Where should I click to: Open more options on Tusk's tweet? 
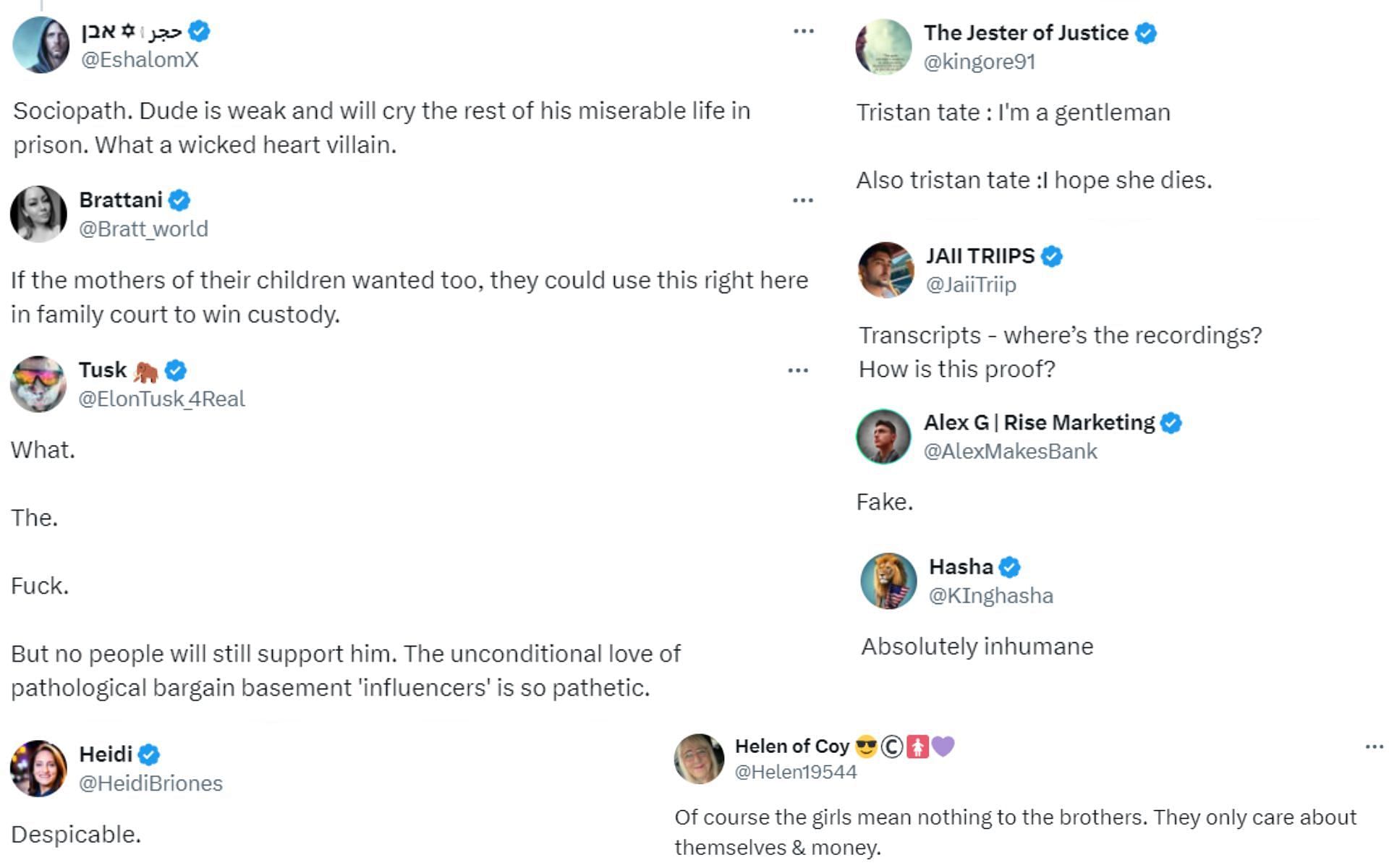point(798,370)
